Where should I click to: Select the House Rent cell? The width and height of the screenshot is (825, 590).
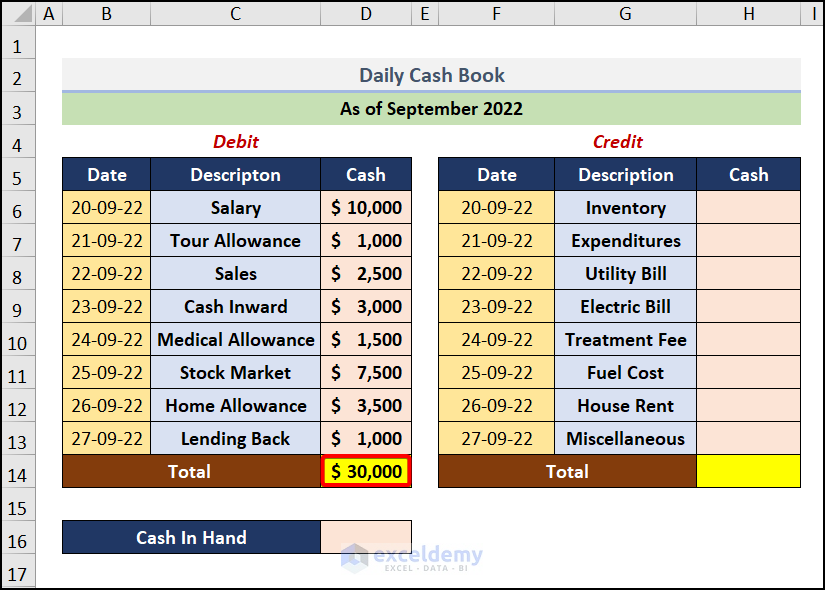click(626, 406)
